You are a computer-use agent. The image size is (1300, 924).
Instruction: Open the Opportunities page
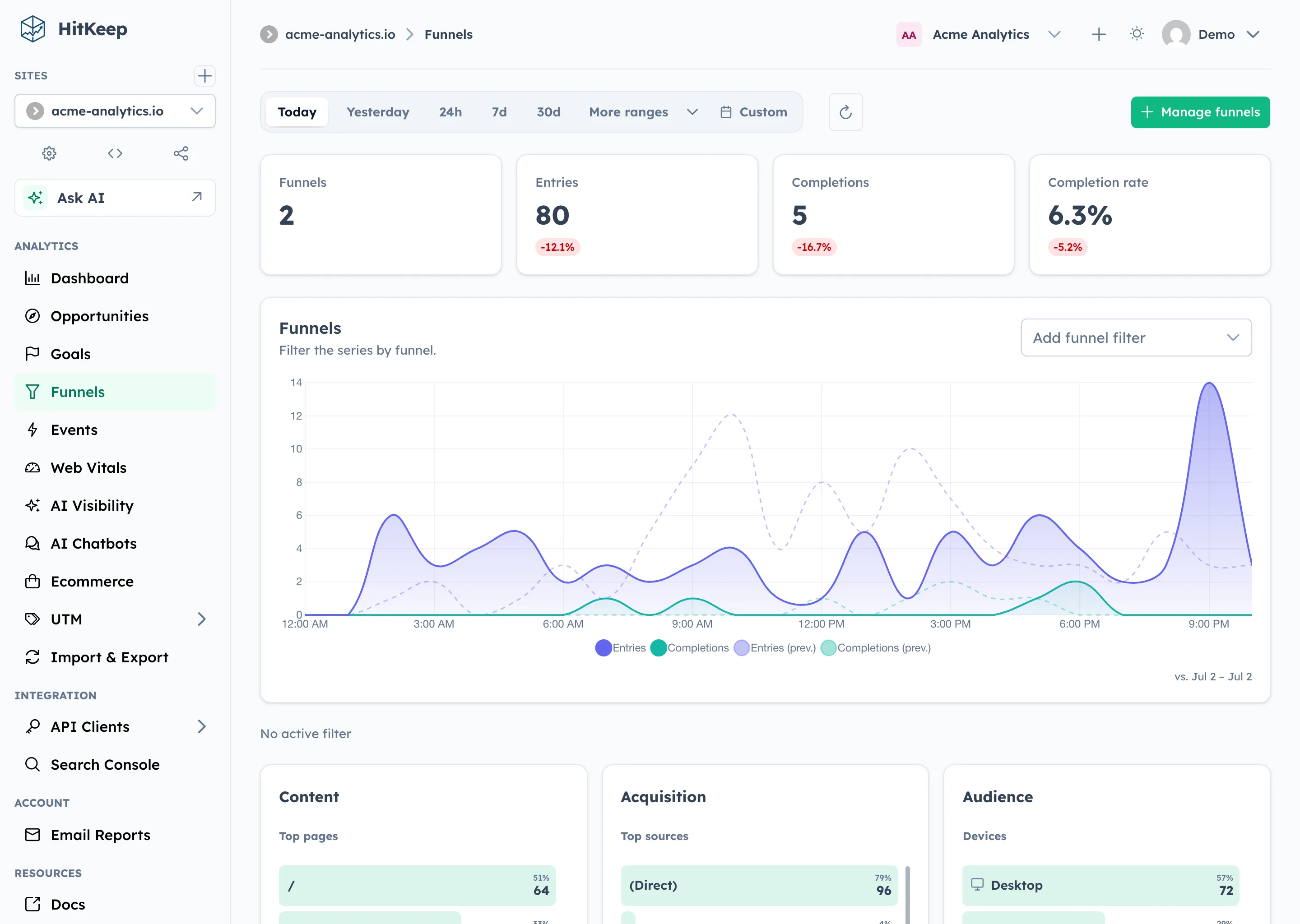(115, 316)
